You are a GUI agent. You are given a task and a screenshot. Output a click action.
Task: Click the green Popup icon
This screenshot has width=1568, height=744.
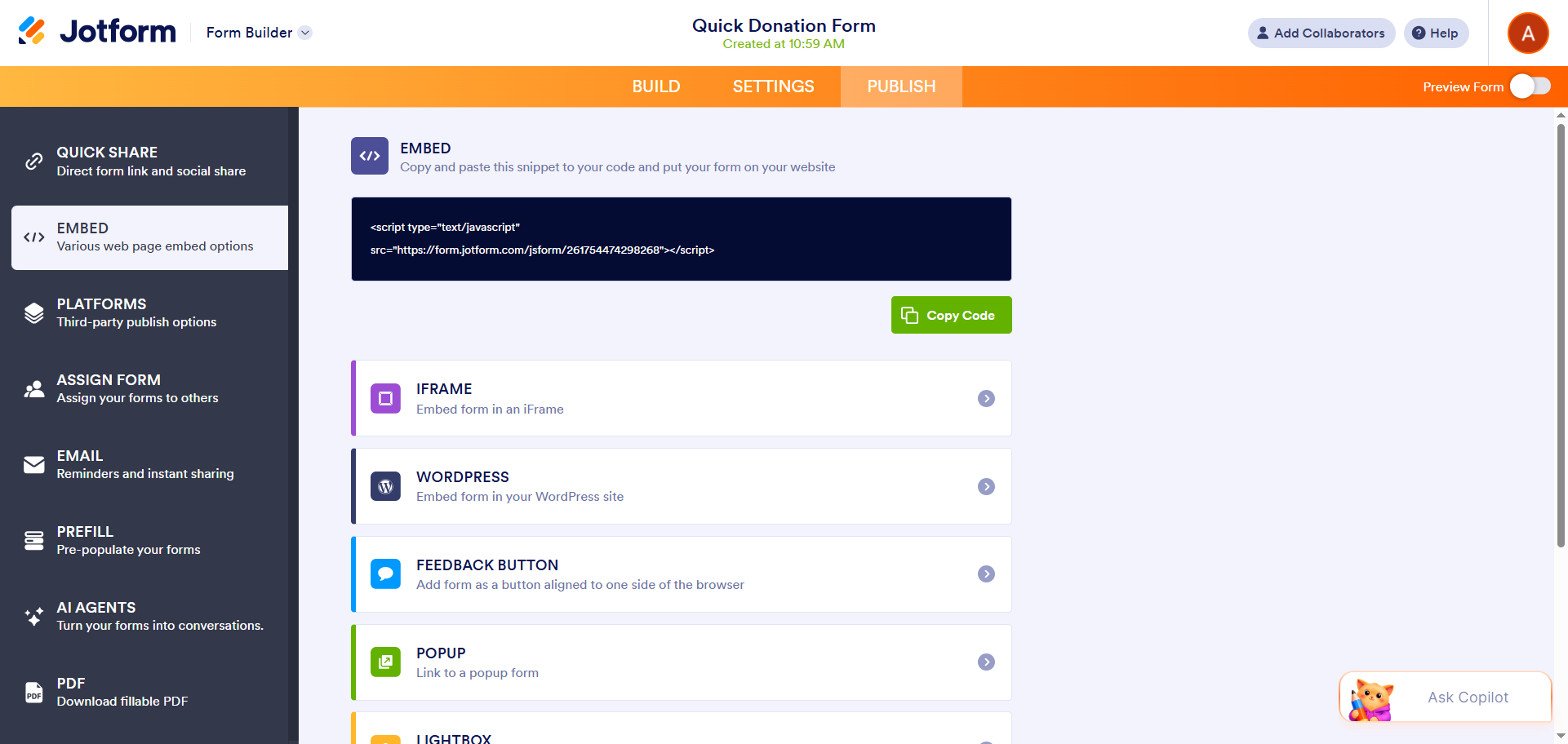pos(385,662)
